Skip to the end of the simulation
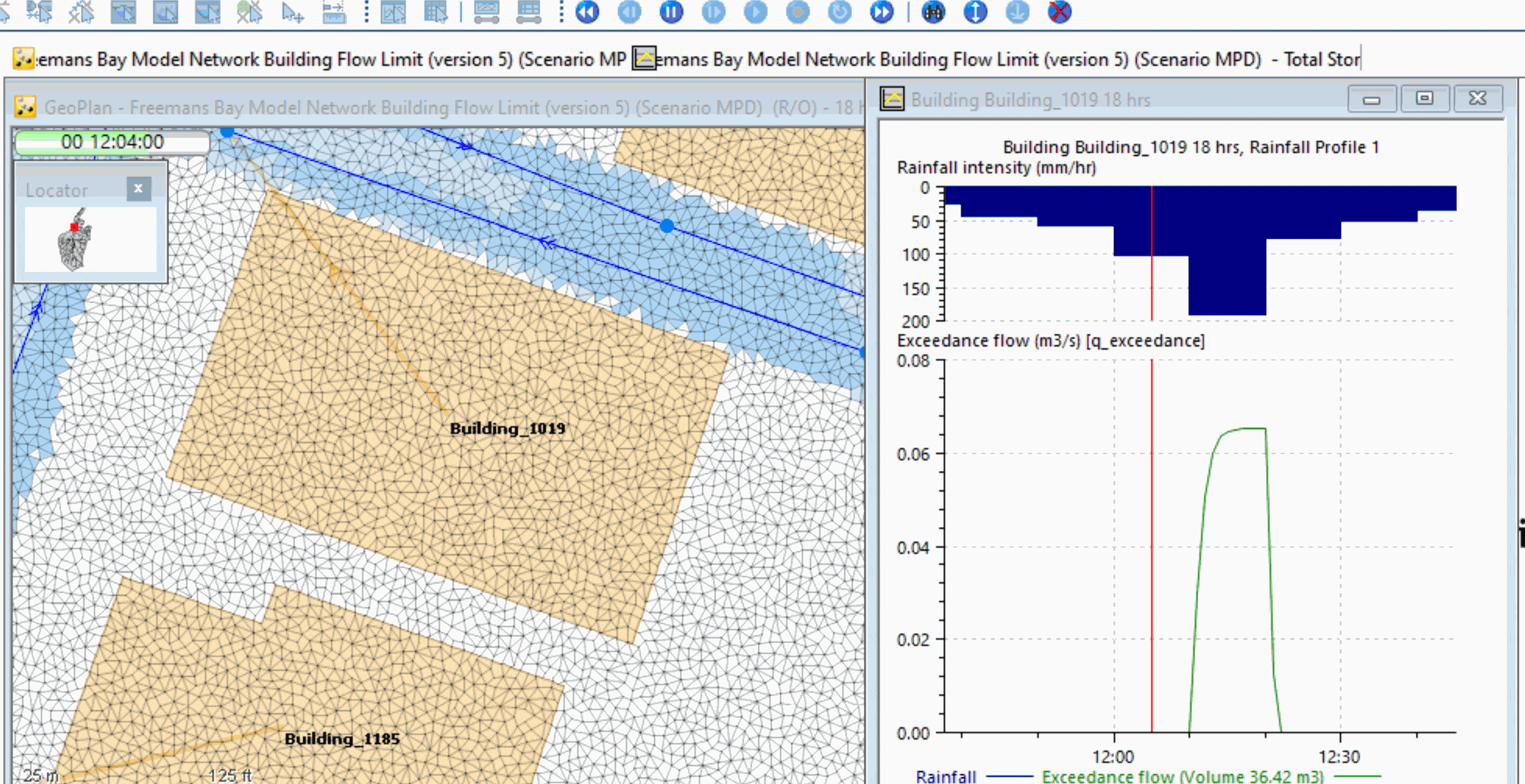The image size is (1525, 784). click(x=881, y=12)
